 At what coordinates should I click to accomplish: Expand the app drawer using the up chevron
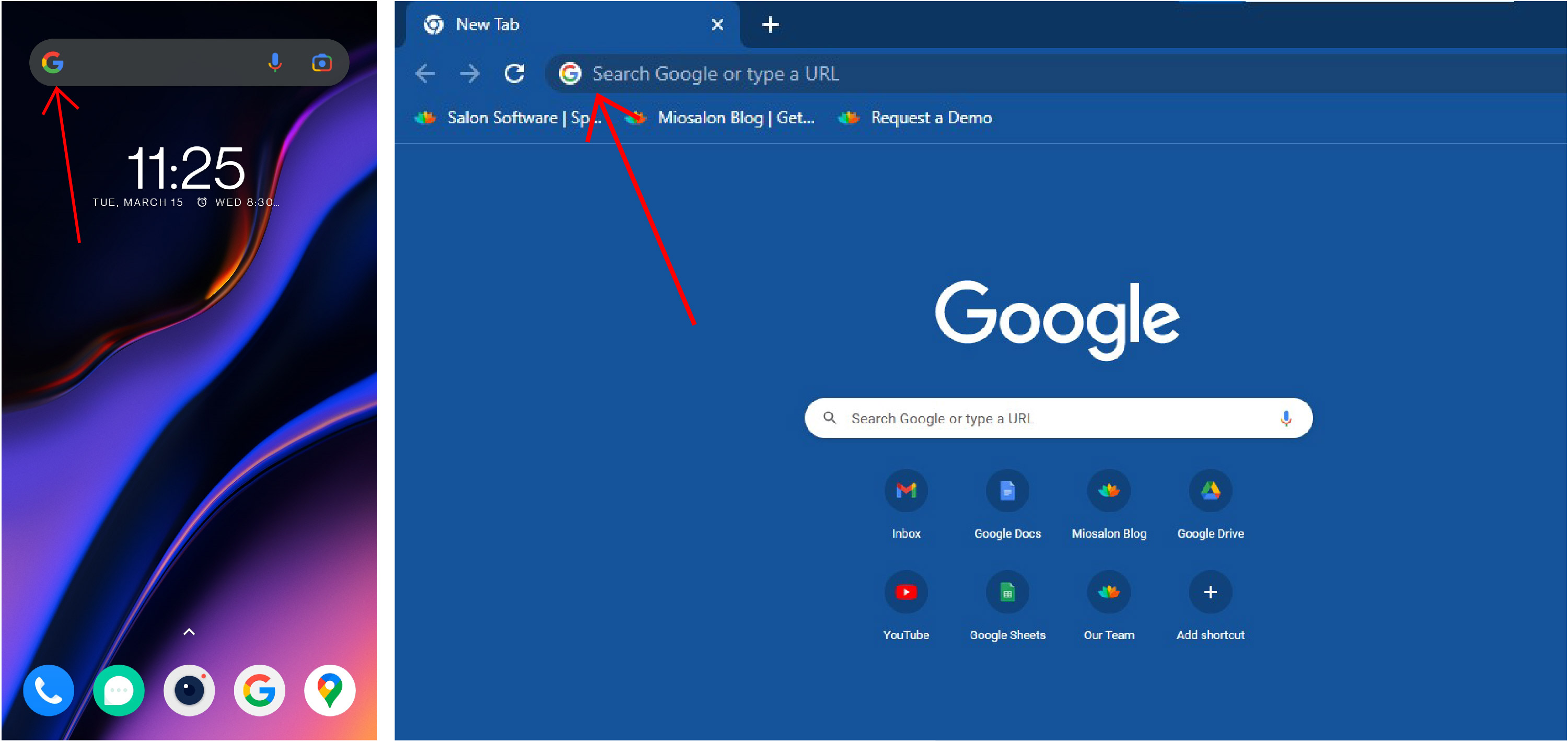(x=189, y=632)
